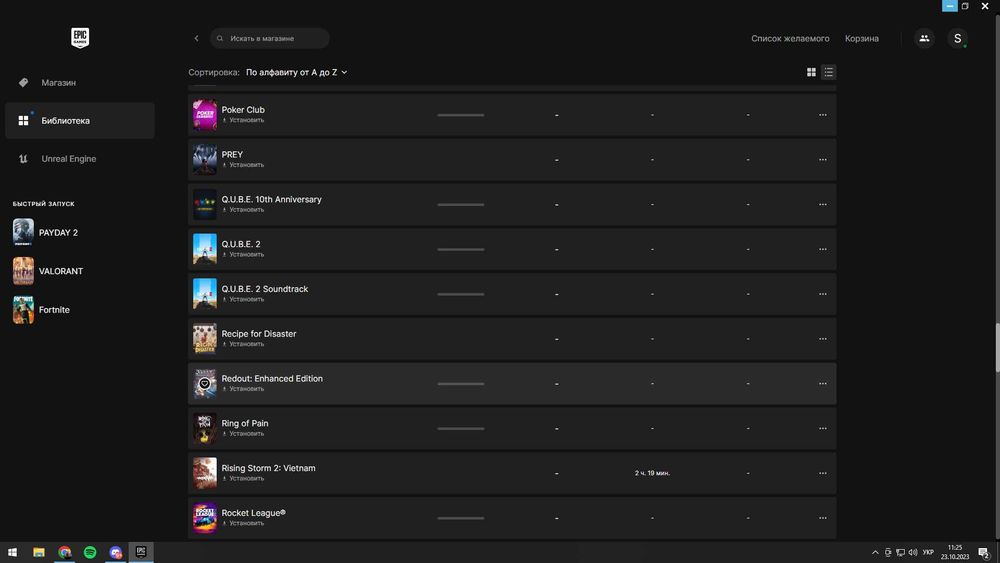Open the Unreal Engine section
This screenshot has width=1000, height=563.
click(x=68, y=159)
